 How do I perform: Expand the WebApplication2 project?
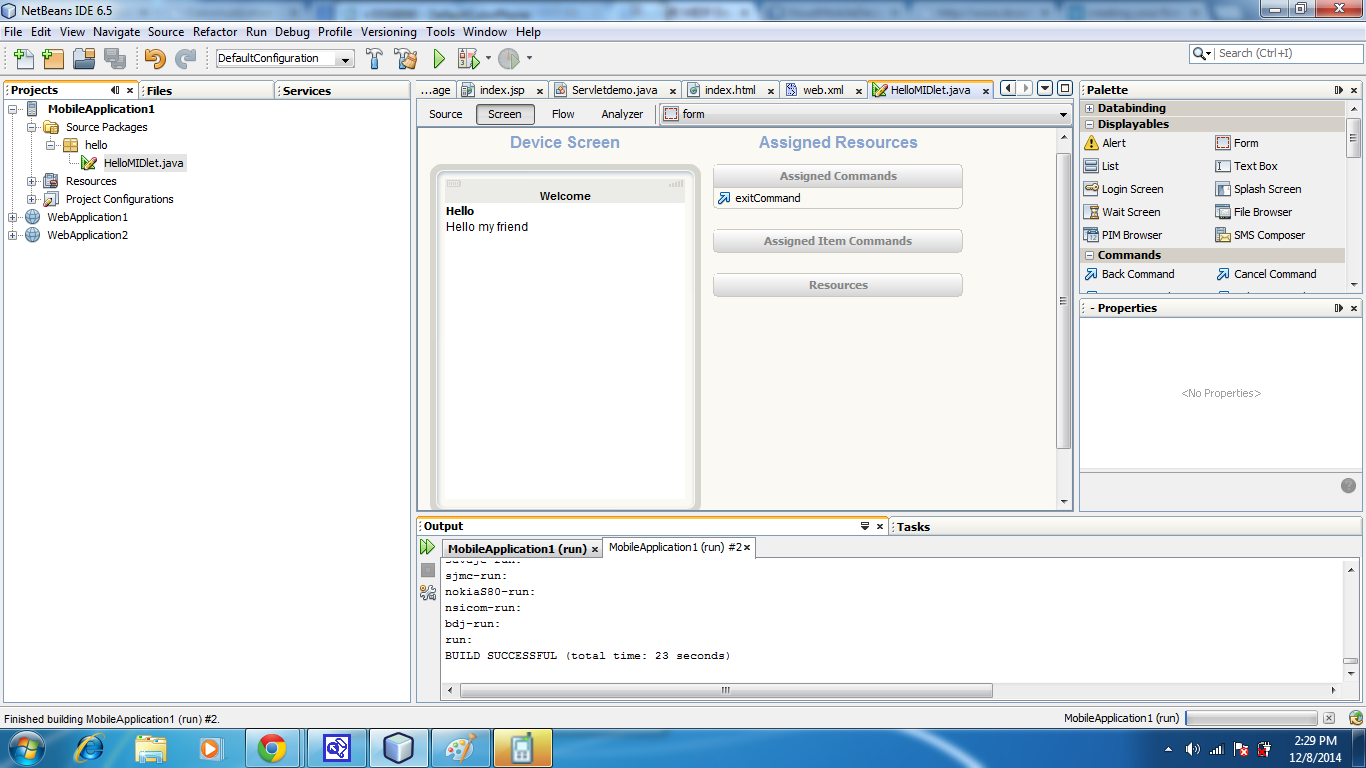pyautogui.click(x=13, y=235)
